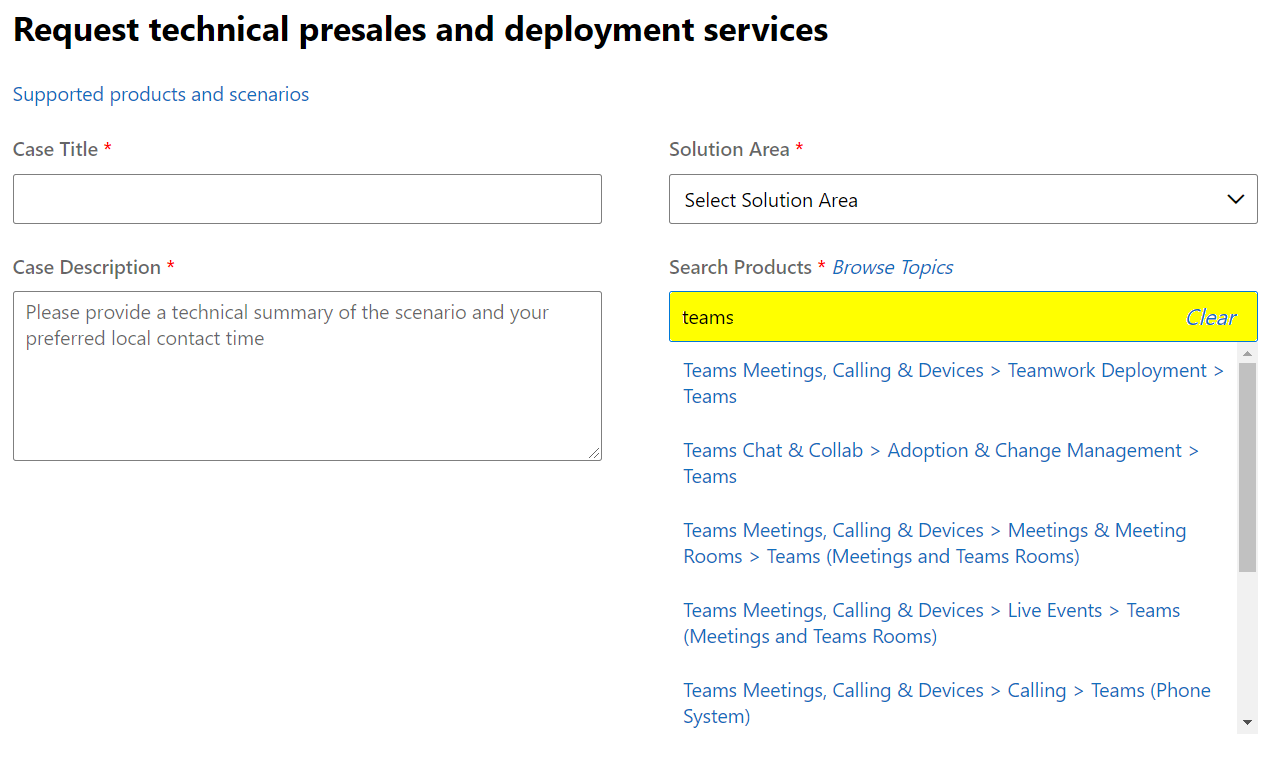This screenshot has width=1286, height=761.
Task: Clear the product search text
Action: pos(1210,317)
